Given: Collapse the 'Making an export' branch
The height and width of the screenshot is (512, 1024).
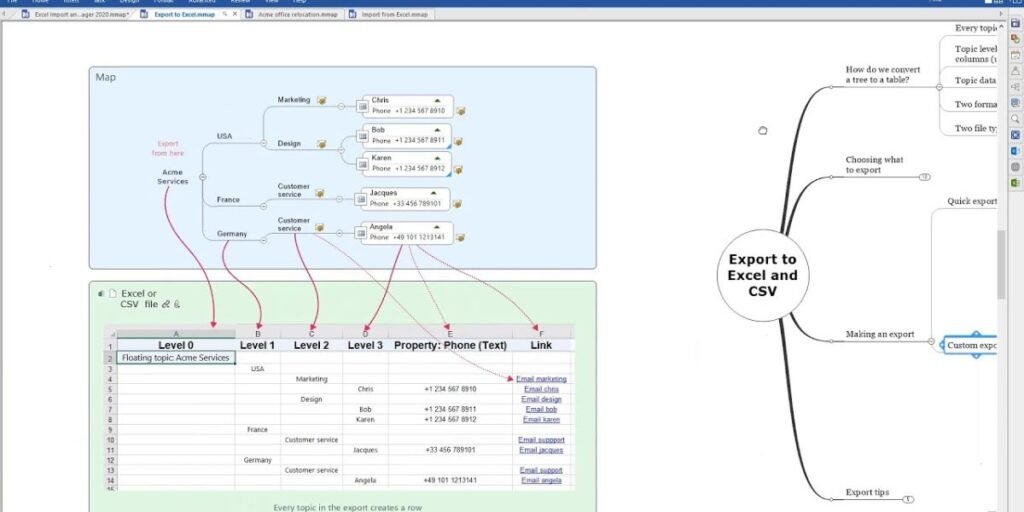Looking at the screenshot, I should click(931, 341).
